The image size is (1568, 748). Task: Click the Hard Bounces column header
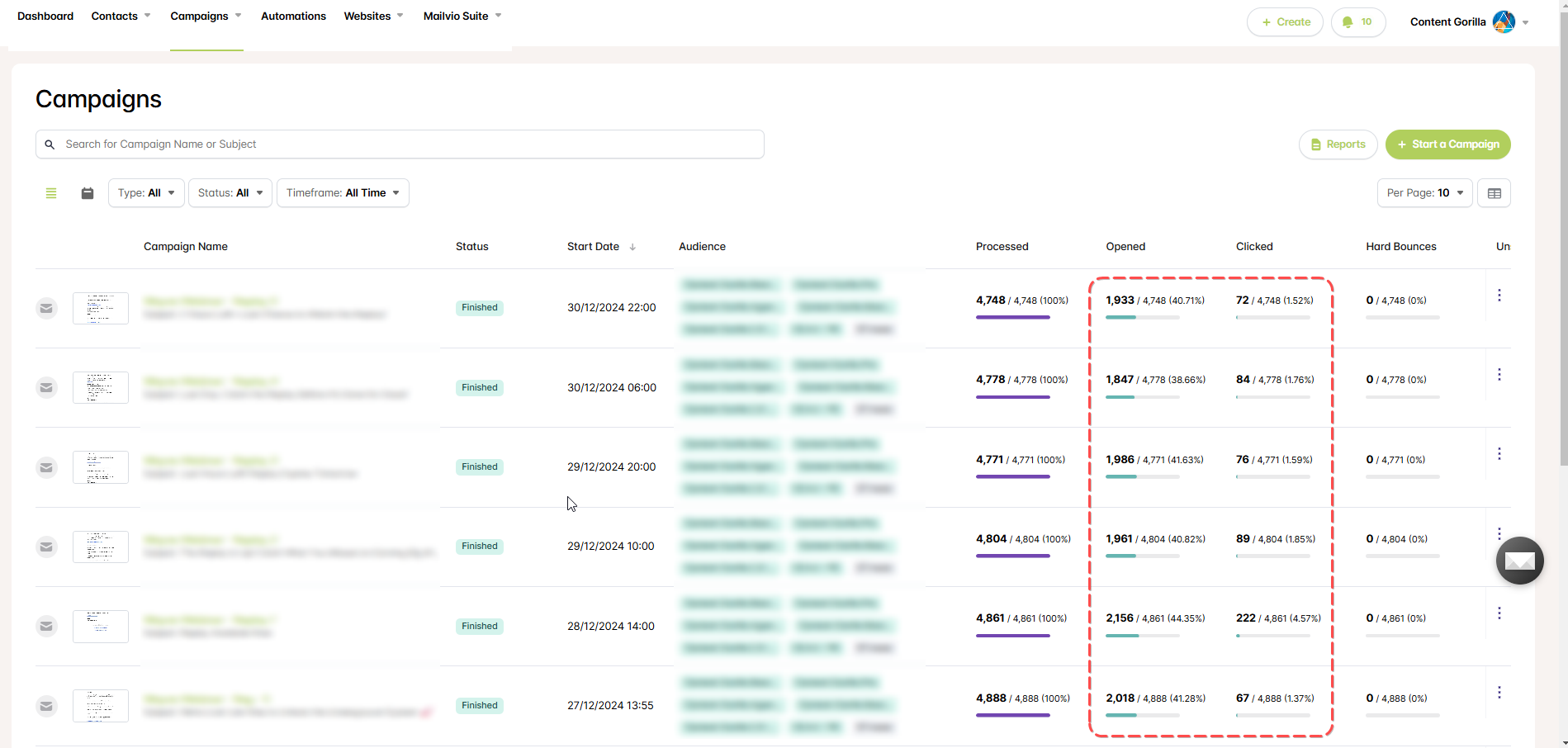pos(1401,247)
